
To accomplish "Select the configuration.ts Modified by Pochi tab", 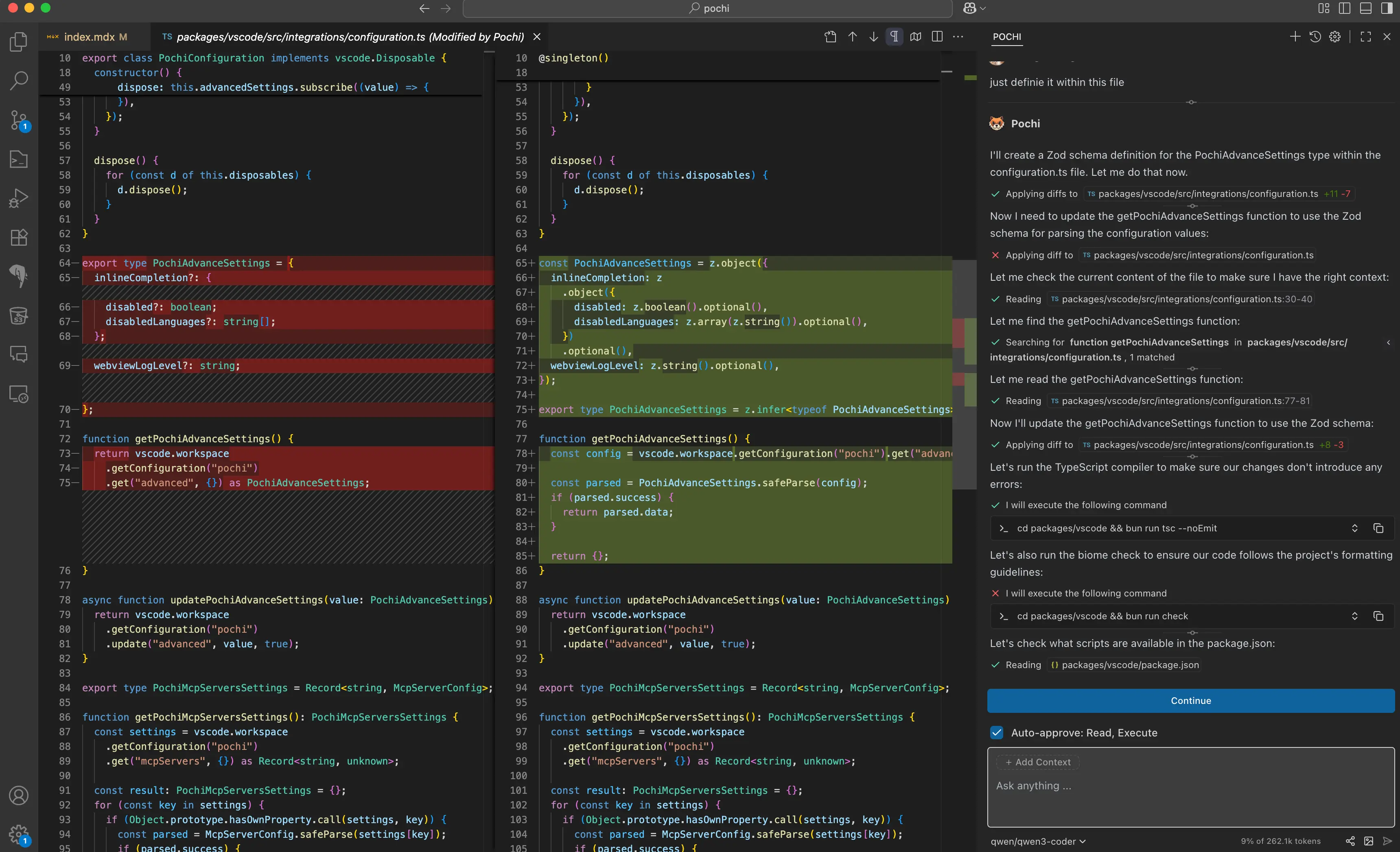I will 350,37.
